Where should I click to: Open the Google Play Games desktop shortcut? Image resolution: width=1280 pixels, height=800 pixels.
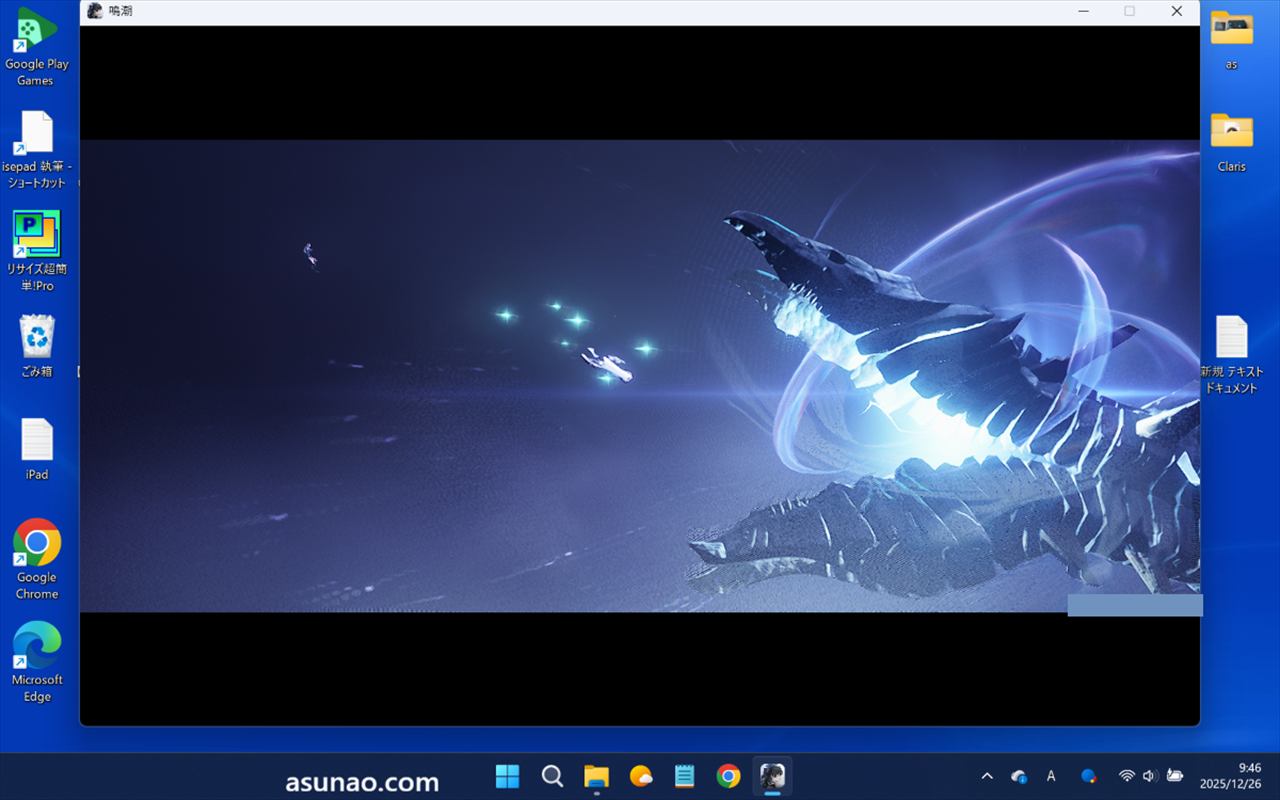click(x=37, y=32)
